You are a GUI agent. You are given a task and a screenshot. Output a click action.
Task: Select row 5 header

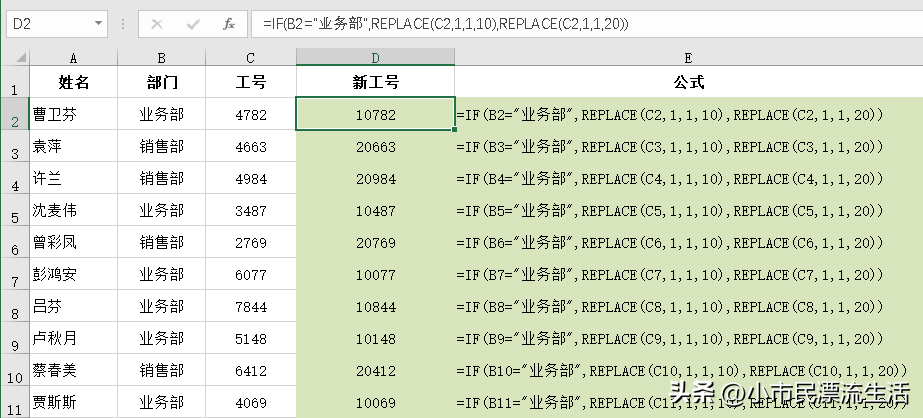tap(15, 210)
